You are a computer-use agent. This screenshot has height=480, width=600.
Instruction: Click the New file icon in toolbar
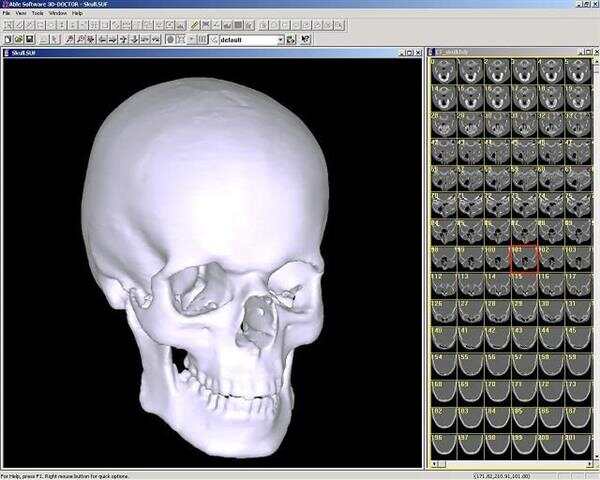pyautogui.click(x=8, y=40)
